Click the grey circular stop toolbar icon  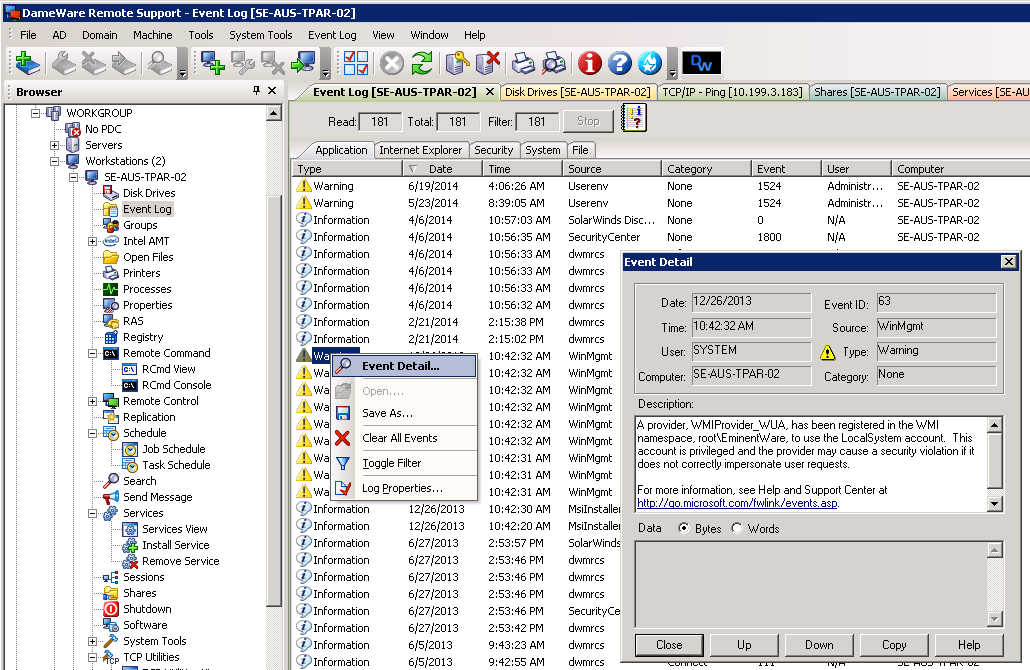[392, 63]
